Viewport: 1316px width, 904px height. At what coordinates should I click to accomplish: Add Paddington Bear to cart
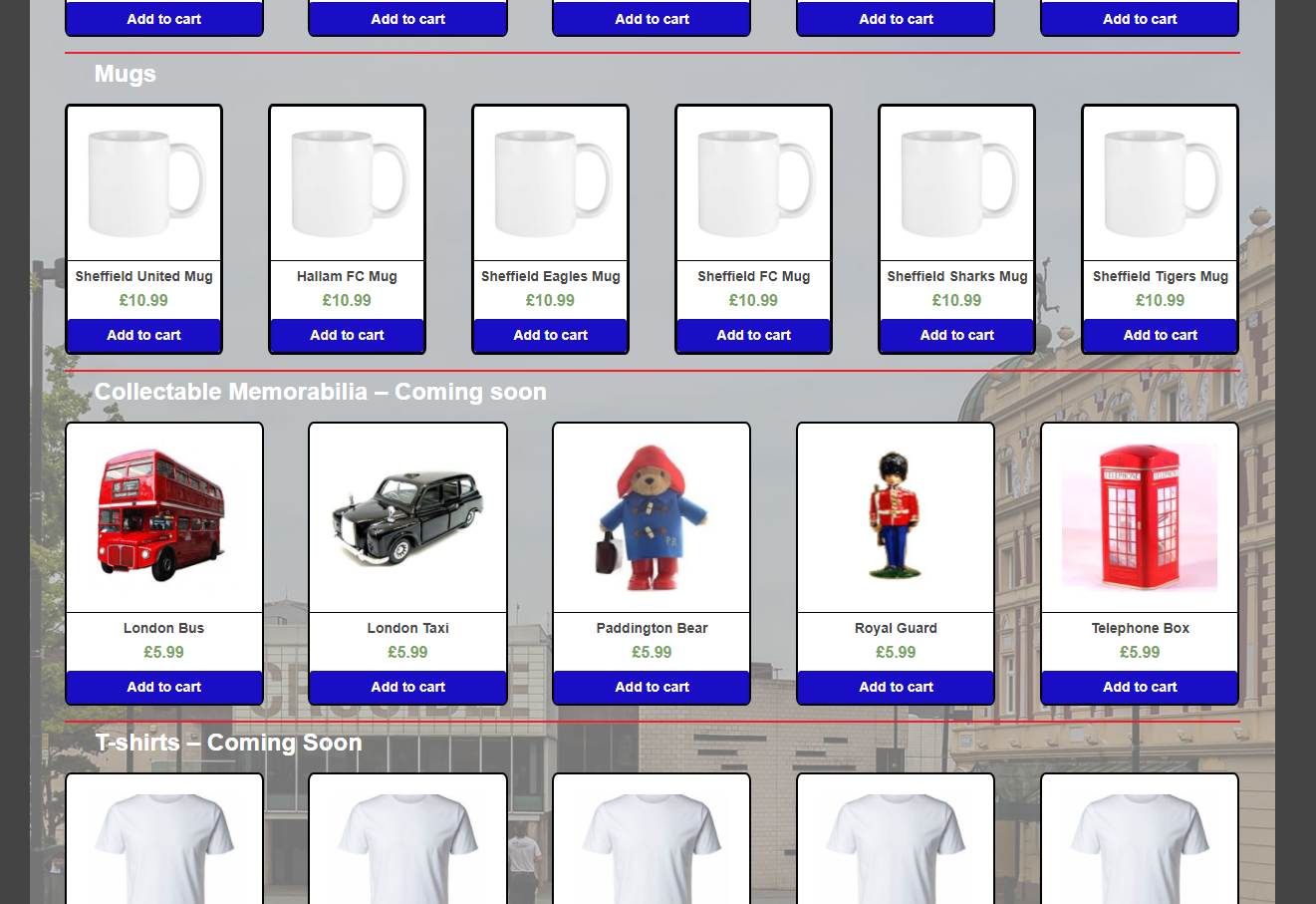(x=651, y=687)
